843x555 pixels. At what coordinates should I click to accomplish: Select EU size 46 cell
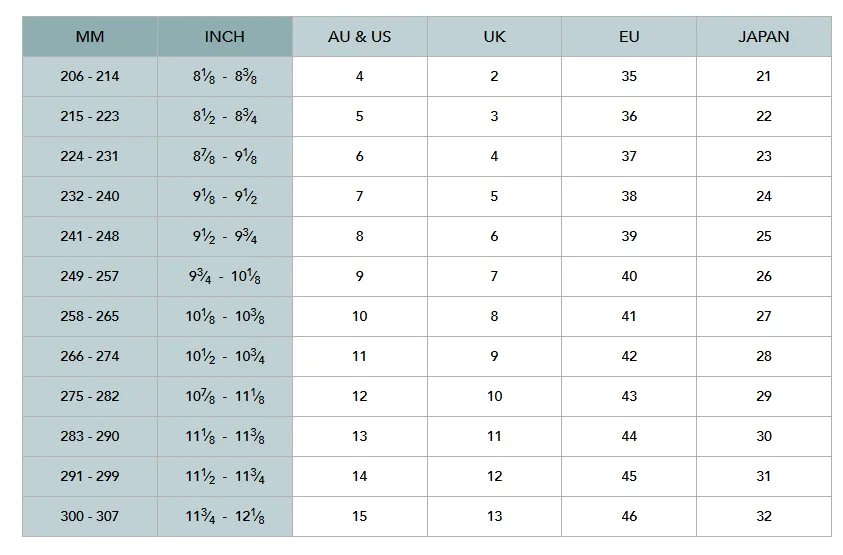(629, 516)
